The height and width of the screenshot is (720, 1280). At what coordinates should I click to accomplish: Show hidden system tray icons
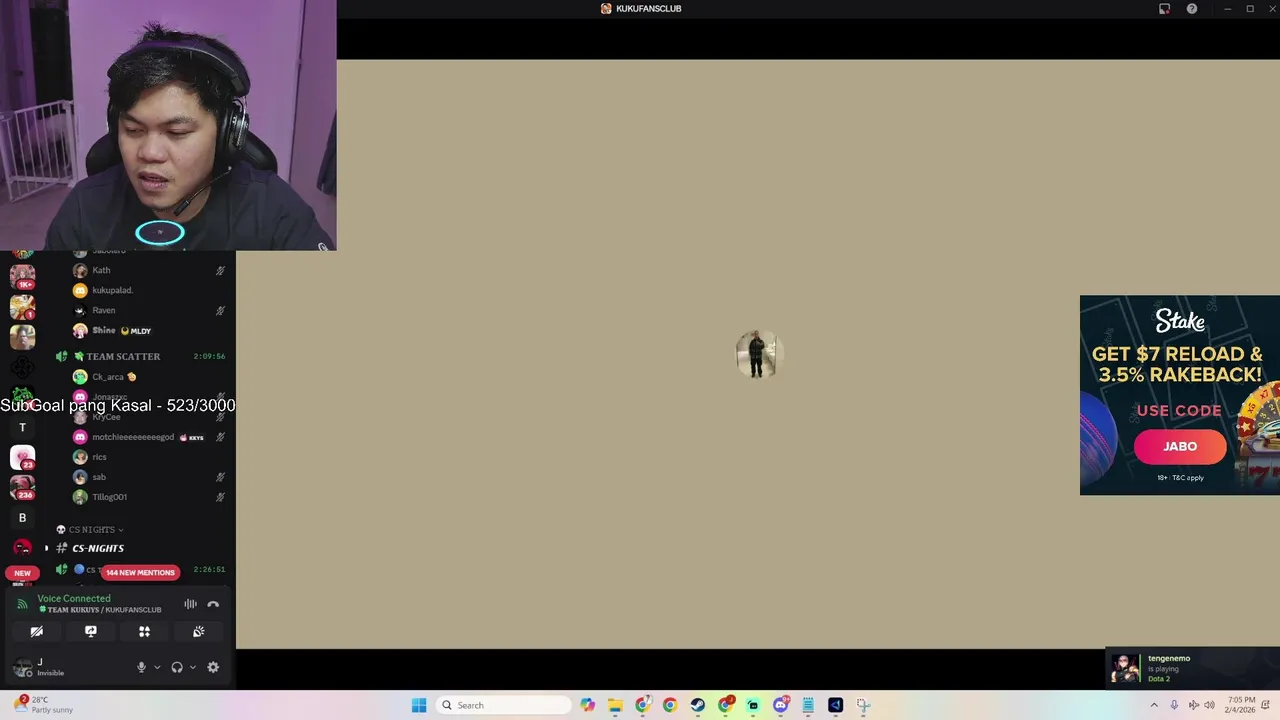[x=1154, y=705]
